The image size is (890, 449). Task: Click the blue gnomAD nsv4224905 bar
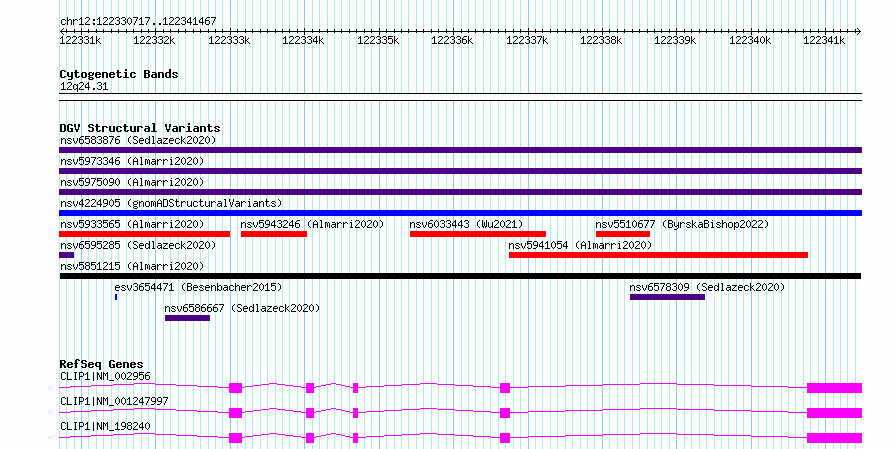[460, 213]
